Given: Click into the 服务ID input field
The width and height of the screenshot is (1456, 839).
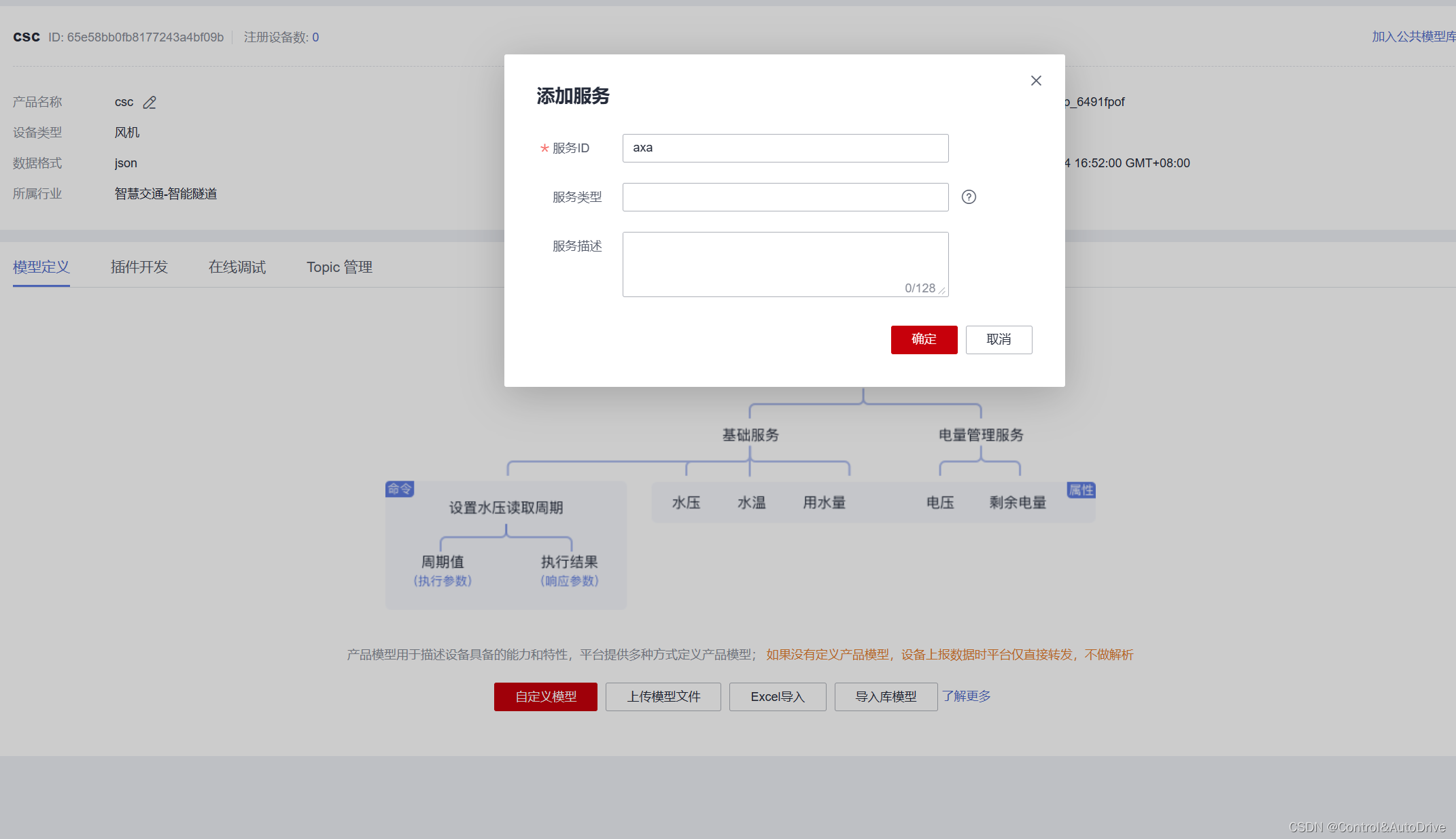Looking at the screenshot, I should 785,148.
